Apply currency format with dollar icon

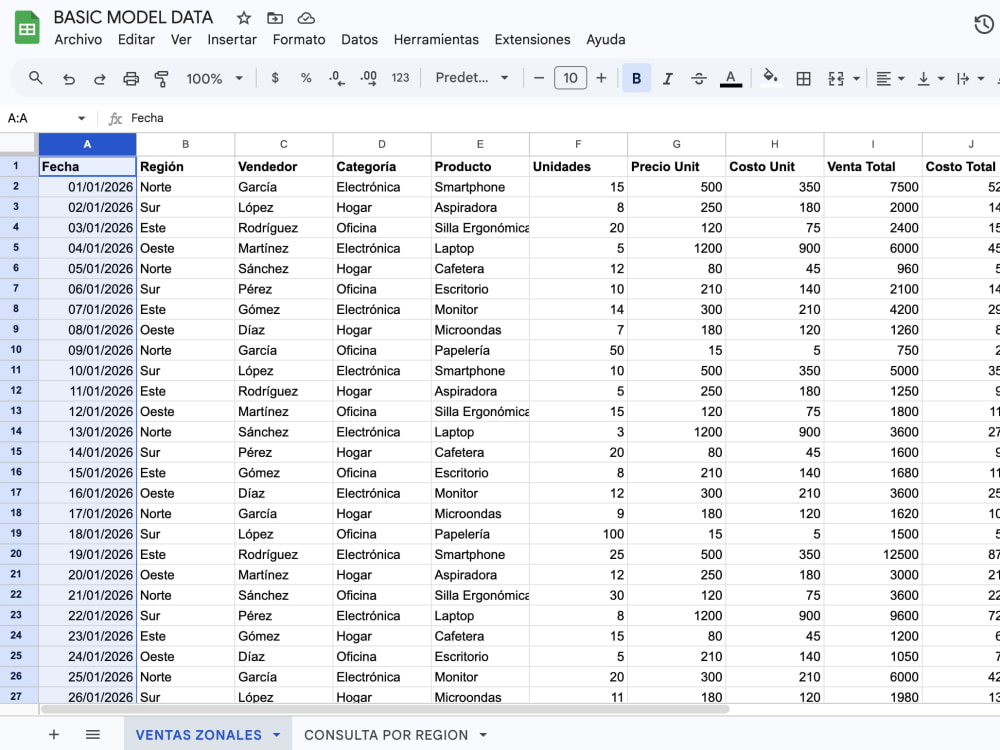275,78
